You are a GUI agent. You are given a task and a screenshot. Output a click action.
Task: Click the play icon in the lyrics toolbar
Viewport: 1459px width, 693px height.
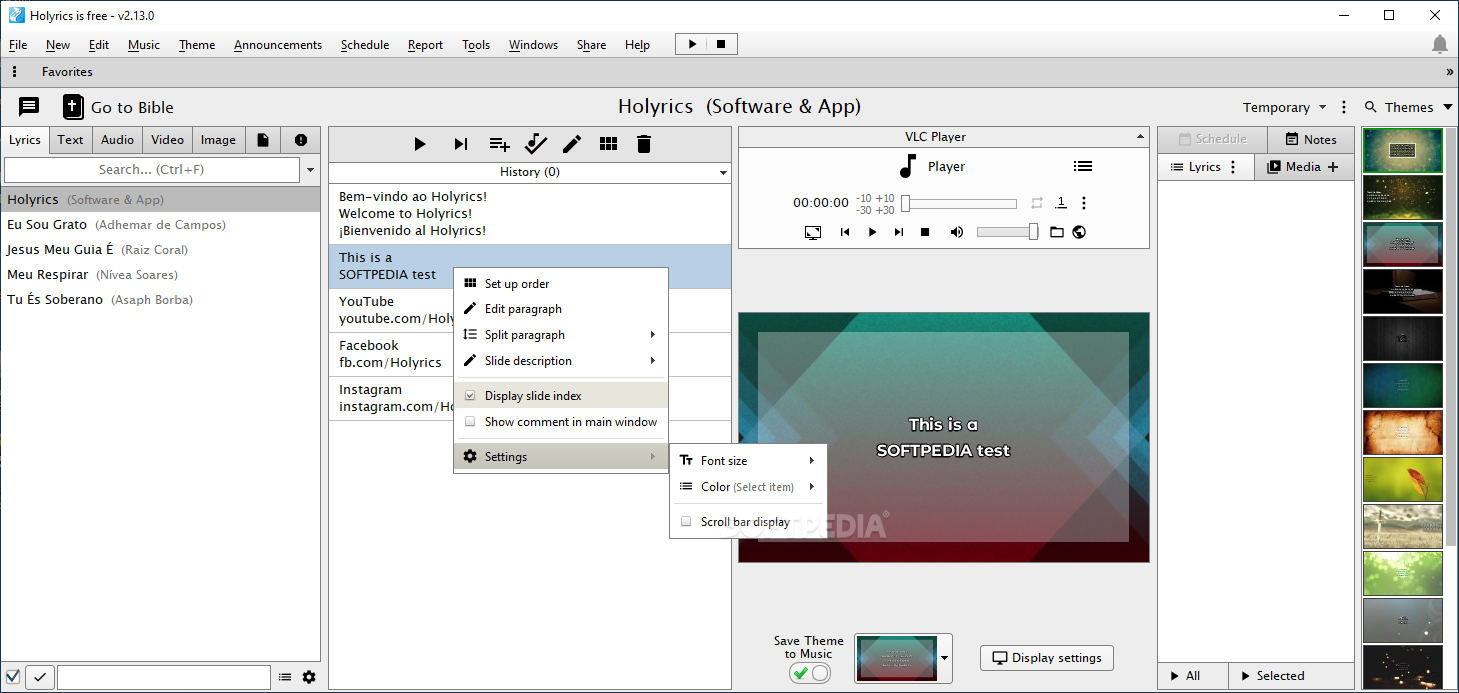pos(420,144)
